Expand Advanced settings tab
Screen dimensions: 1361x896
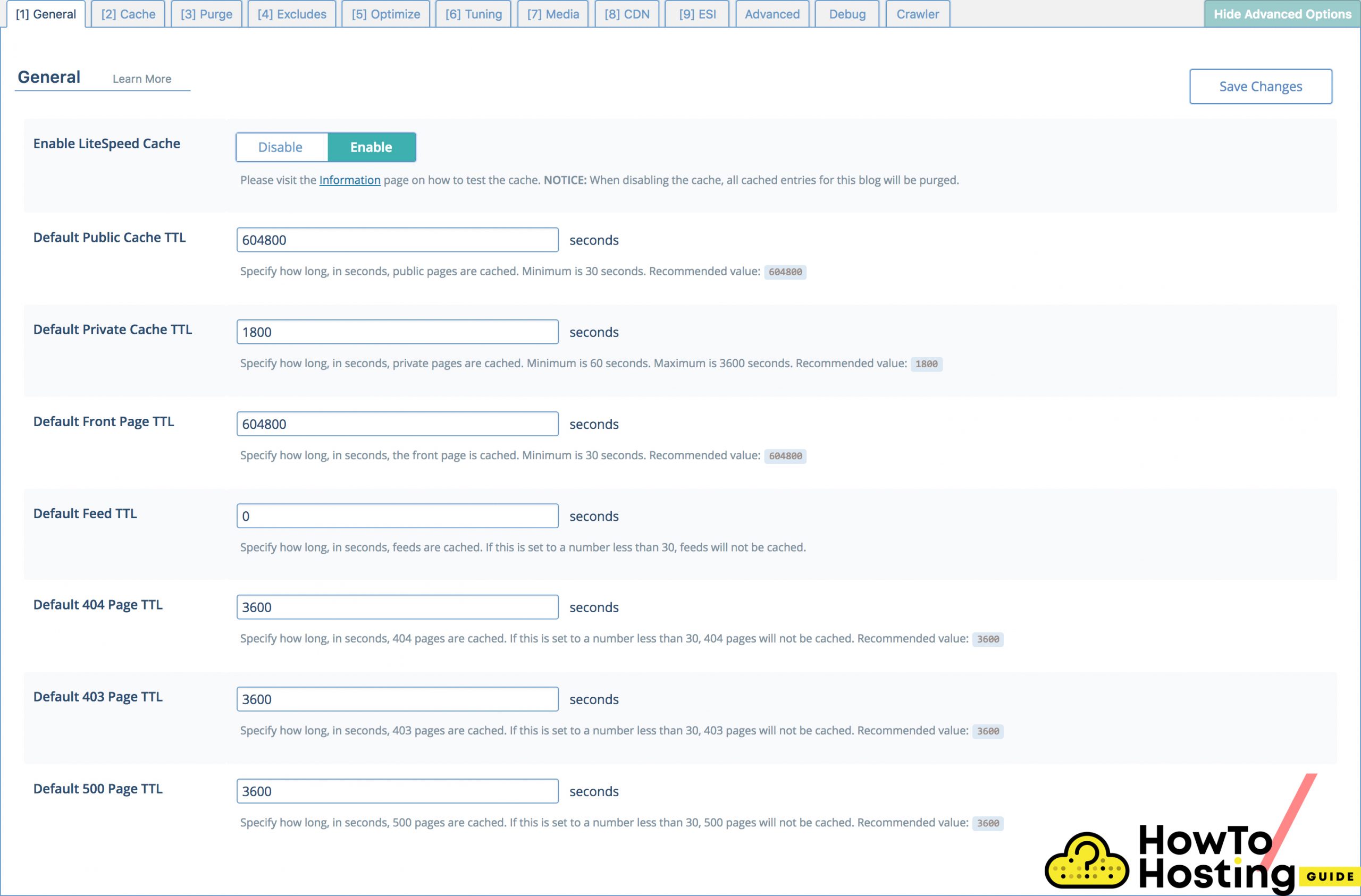[770, 14]
